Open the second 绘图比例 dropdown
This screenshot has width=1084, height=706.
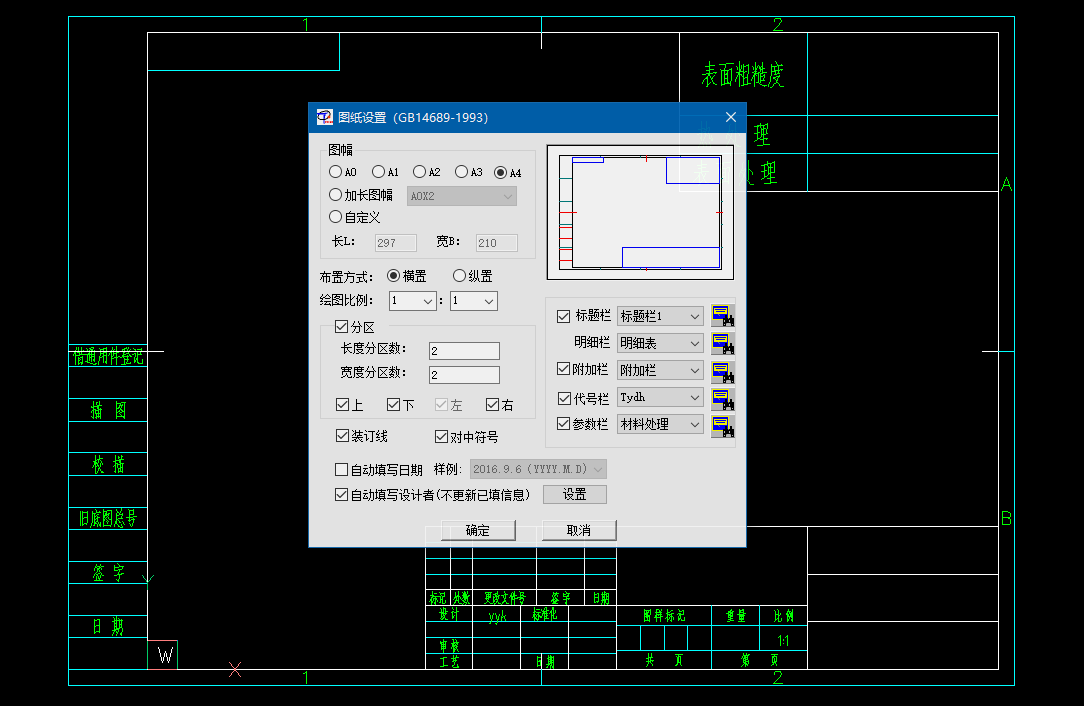tap(474, 301)
